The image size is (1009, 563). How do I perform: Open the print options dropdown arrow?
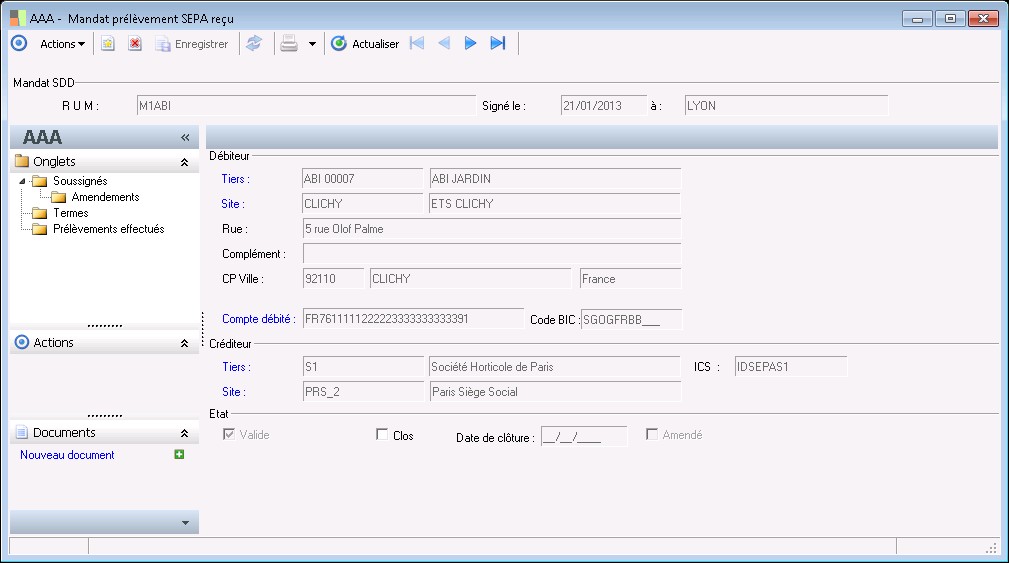[x=312, y=44]
